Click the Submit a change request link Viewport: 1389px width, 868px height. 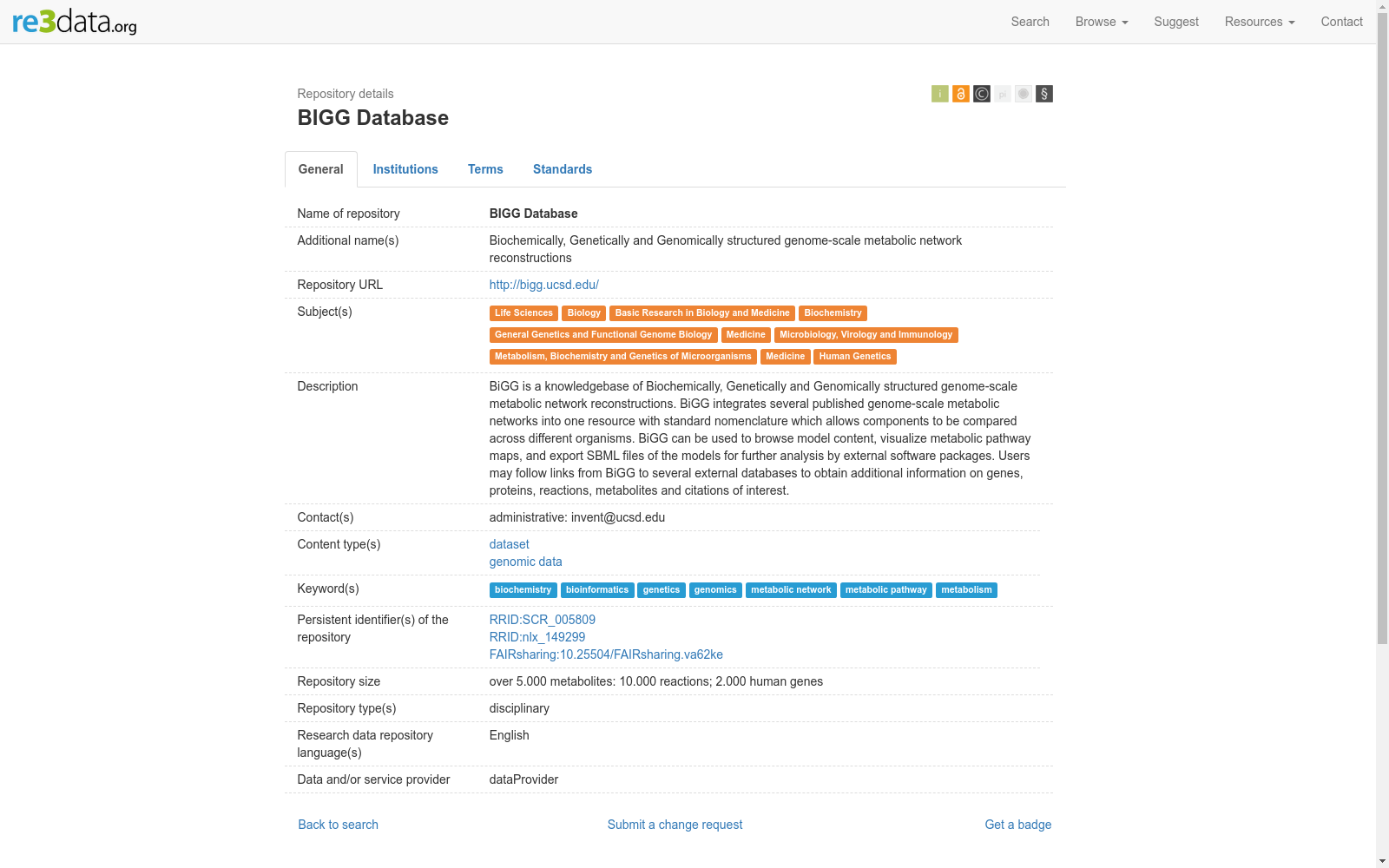pos(675,825)
